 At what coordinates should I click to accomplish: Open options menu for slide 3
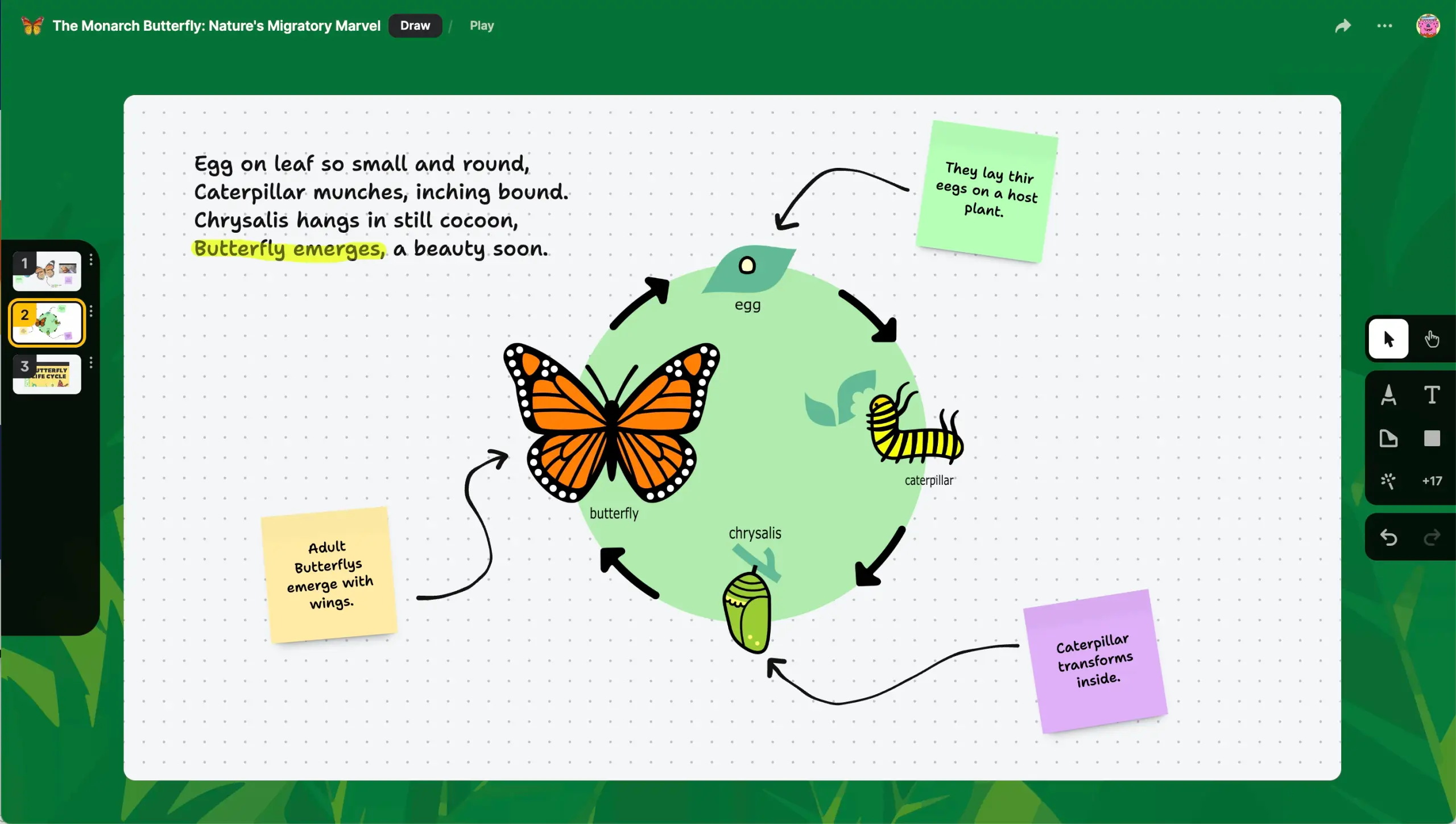91,362
